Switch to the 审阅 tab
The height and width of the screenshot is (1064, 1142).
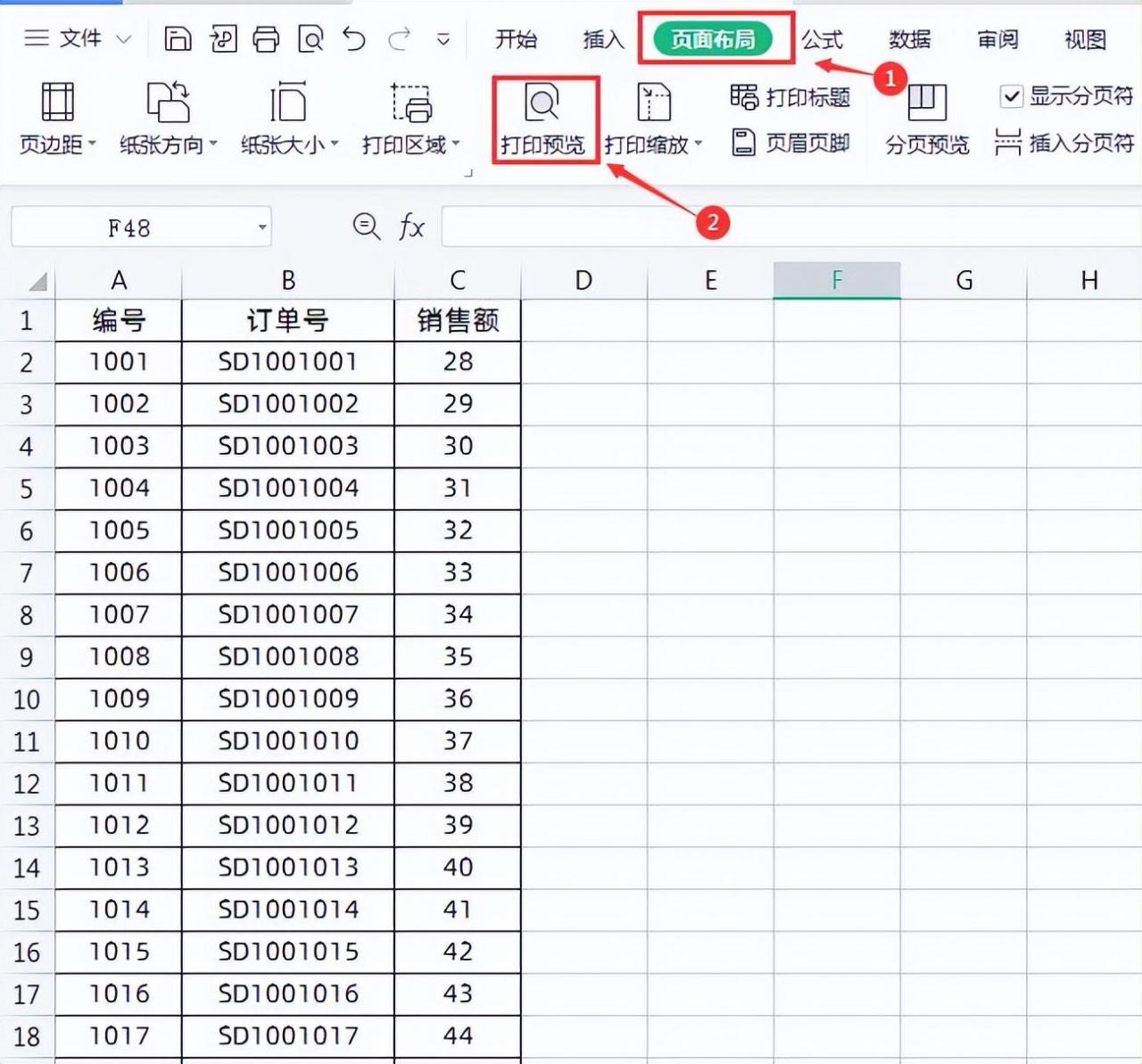coord(997,39)
